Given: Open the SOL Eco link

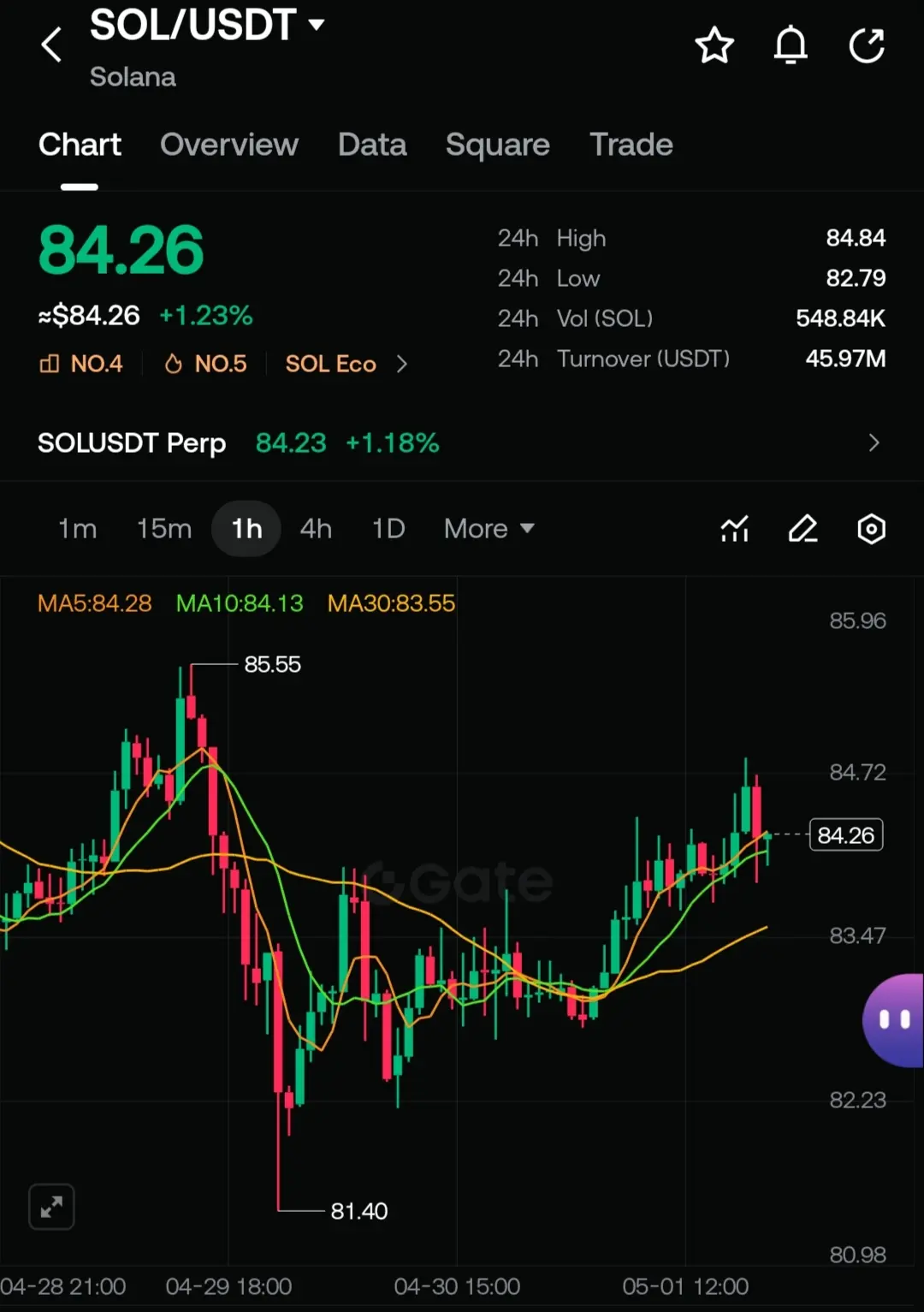Looking at the screenshot, I should 331,364.
